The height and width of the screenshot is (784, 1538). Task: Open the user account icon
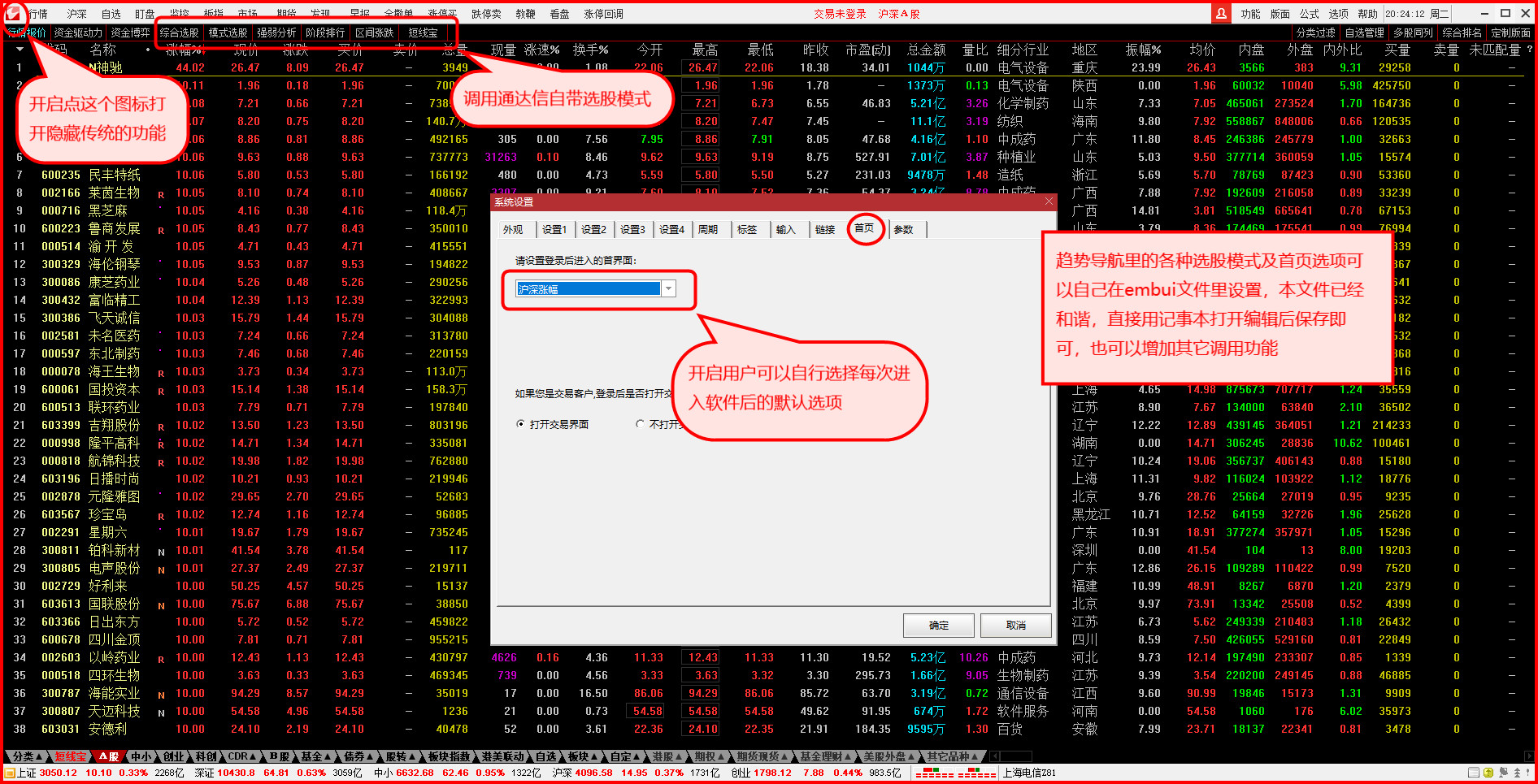(1221, 13)
